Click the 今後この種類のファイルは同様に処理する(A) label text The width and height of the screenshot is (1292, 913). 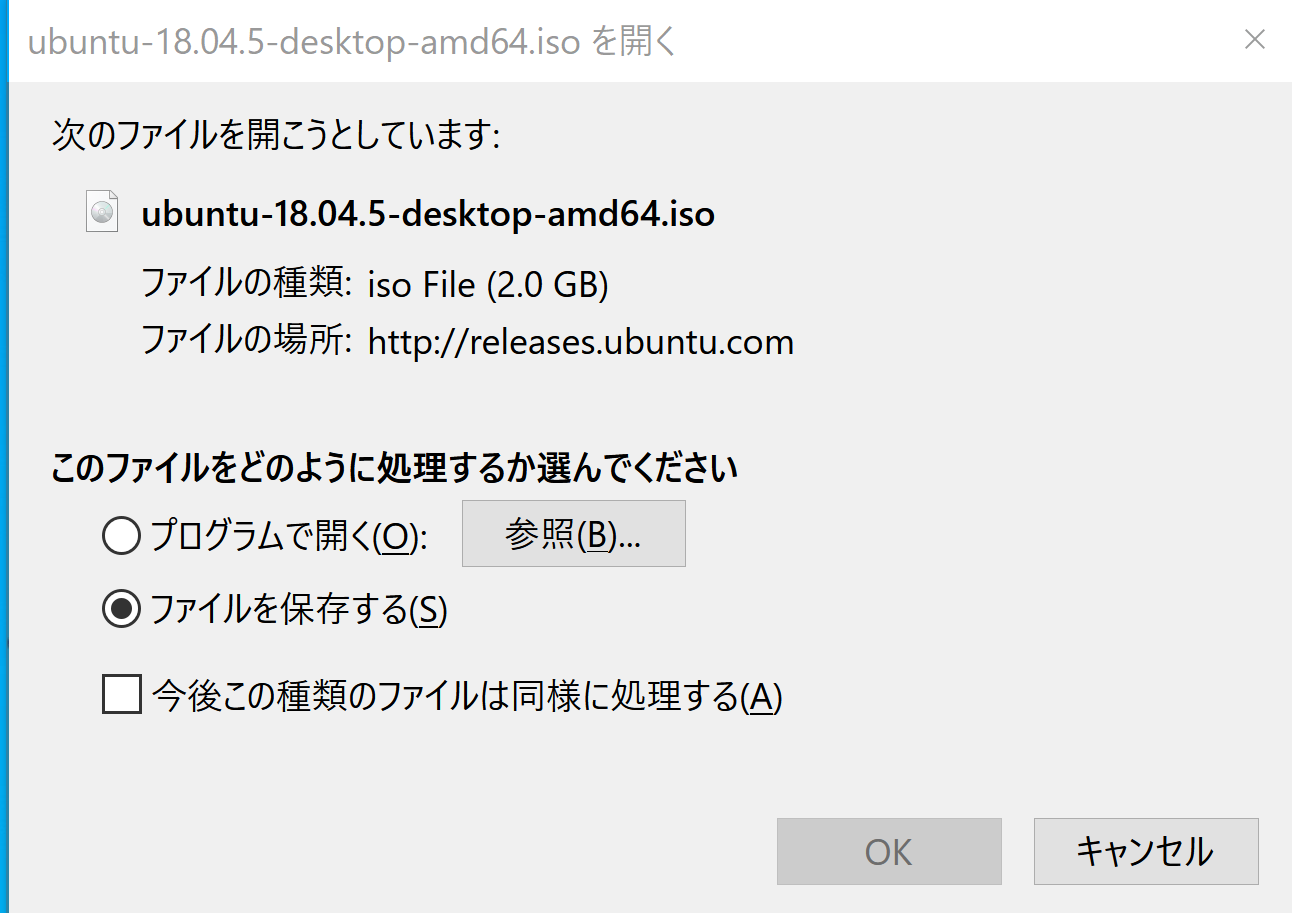click(x=467, y=696)
